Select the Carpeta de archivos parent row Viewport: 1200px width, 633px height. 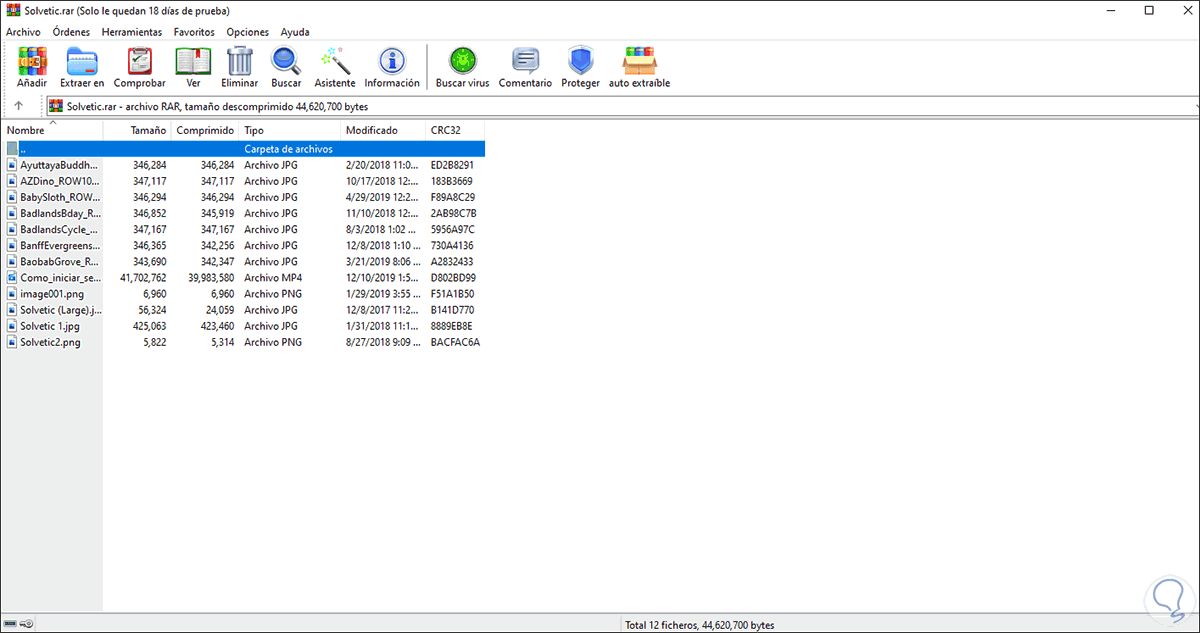[244, 149]
